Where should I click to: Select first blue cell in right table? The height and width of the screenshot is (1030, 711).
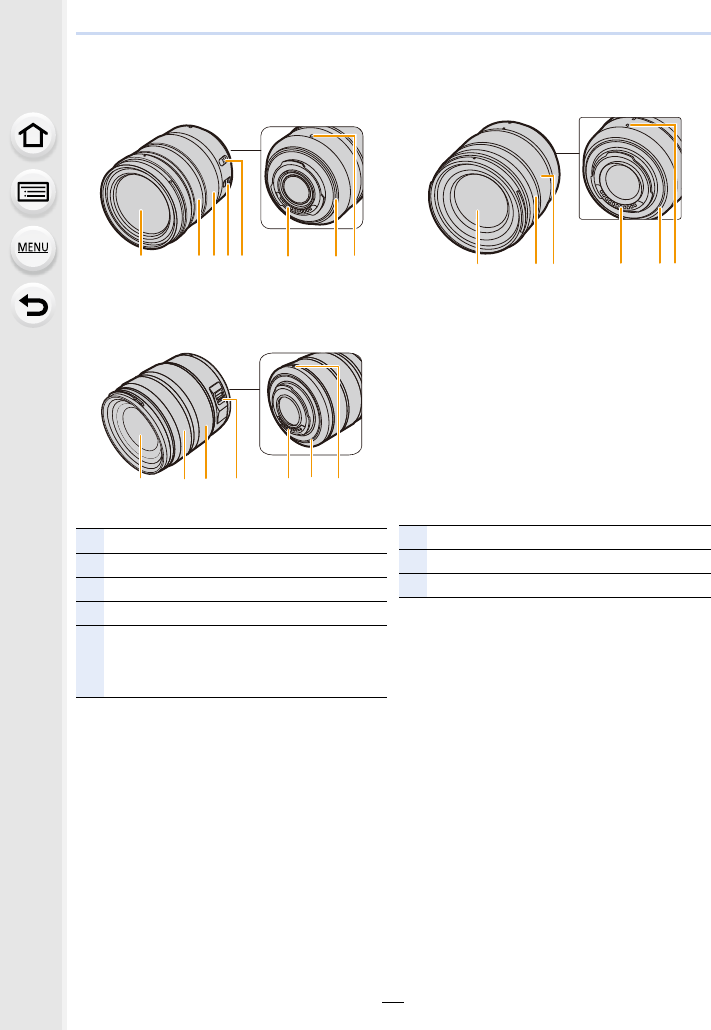[x=413, y=537]
